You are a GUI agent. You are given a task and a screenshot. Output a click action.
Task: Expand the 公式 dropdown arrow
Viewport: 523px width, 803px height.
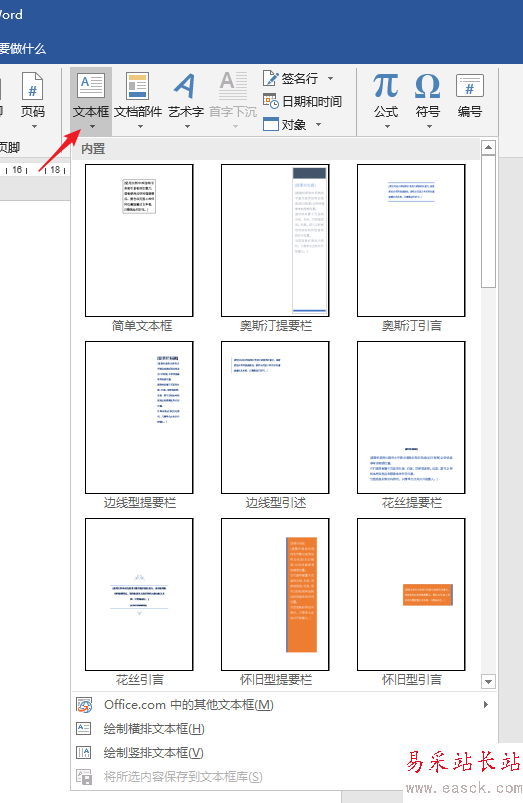tap(387, 126)
